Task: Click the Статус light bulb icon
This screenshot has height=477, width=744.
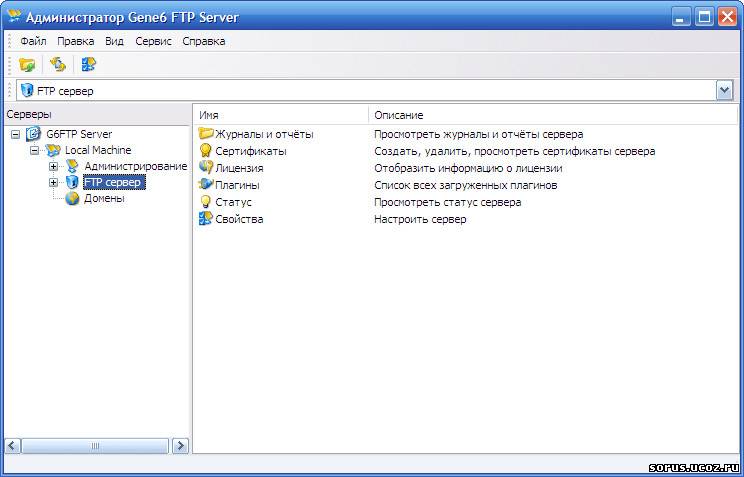Action: point(205,202)
